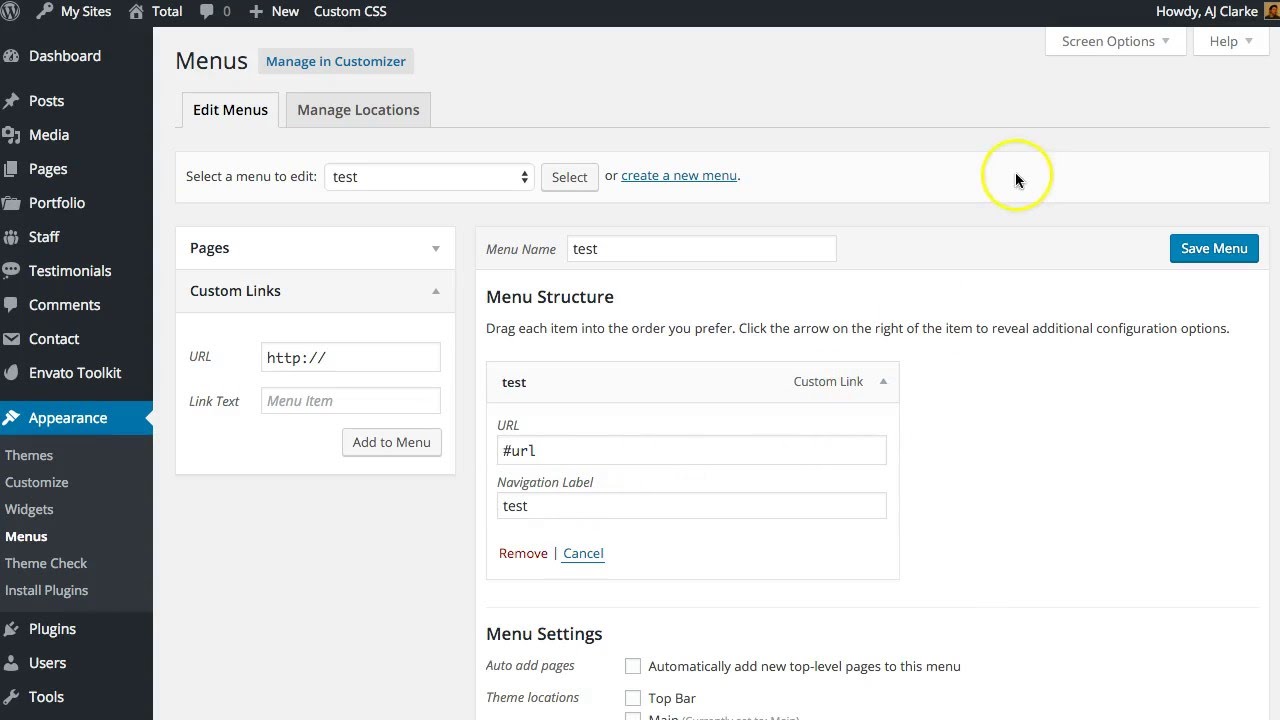Enable automatically adding new top-level pages
This screenshot has height=720, width=1280.
pos(633,666)
